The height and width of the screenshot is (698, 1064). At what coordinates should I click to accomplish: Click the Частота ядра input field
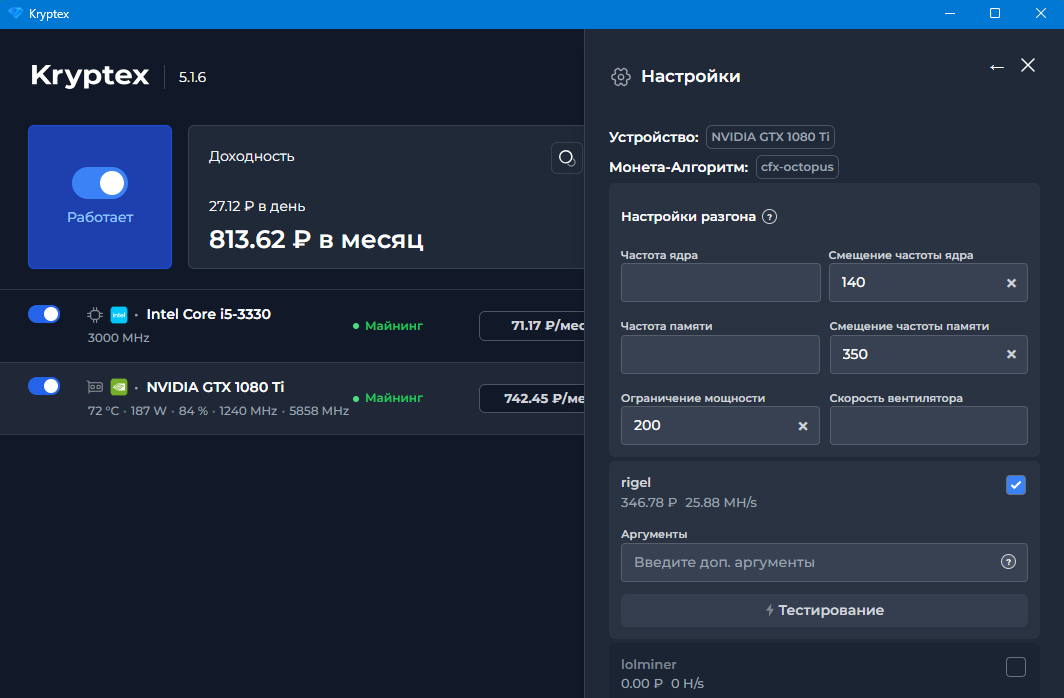click(x=720, y=283)
